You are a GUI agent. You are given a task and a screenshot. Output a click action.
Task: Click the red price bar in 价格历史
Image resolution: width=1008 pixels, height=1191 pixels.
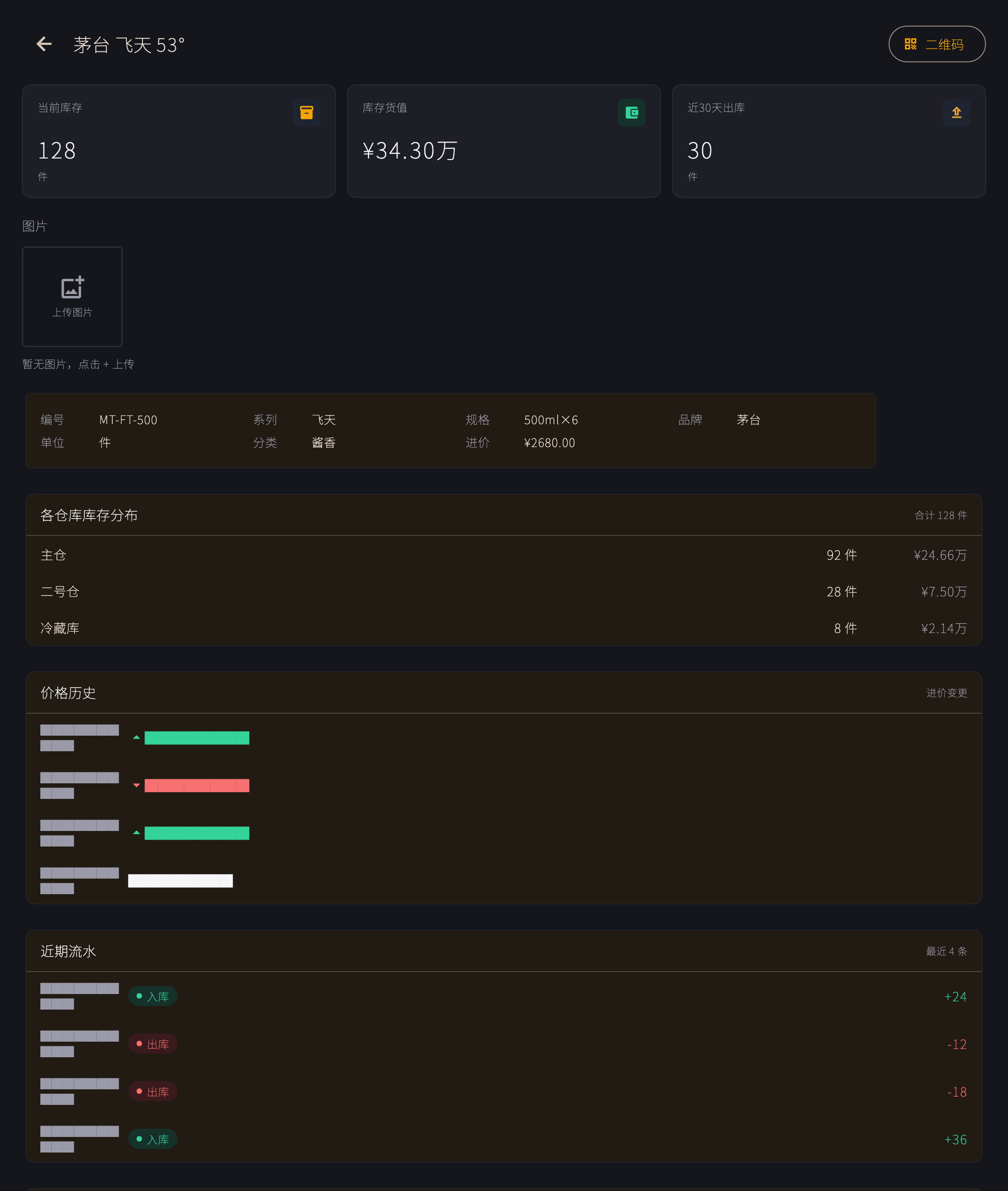197,786
